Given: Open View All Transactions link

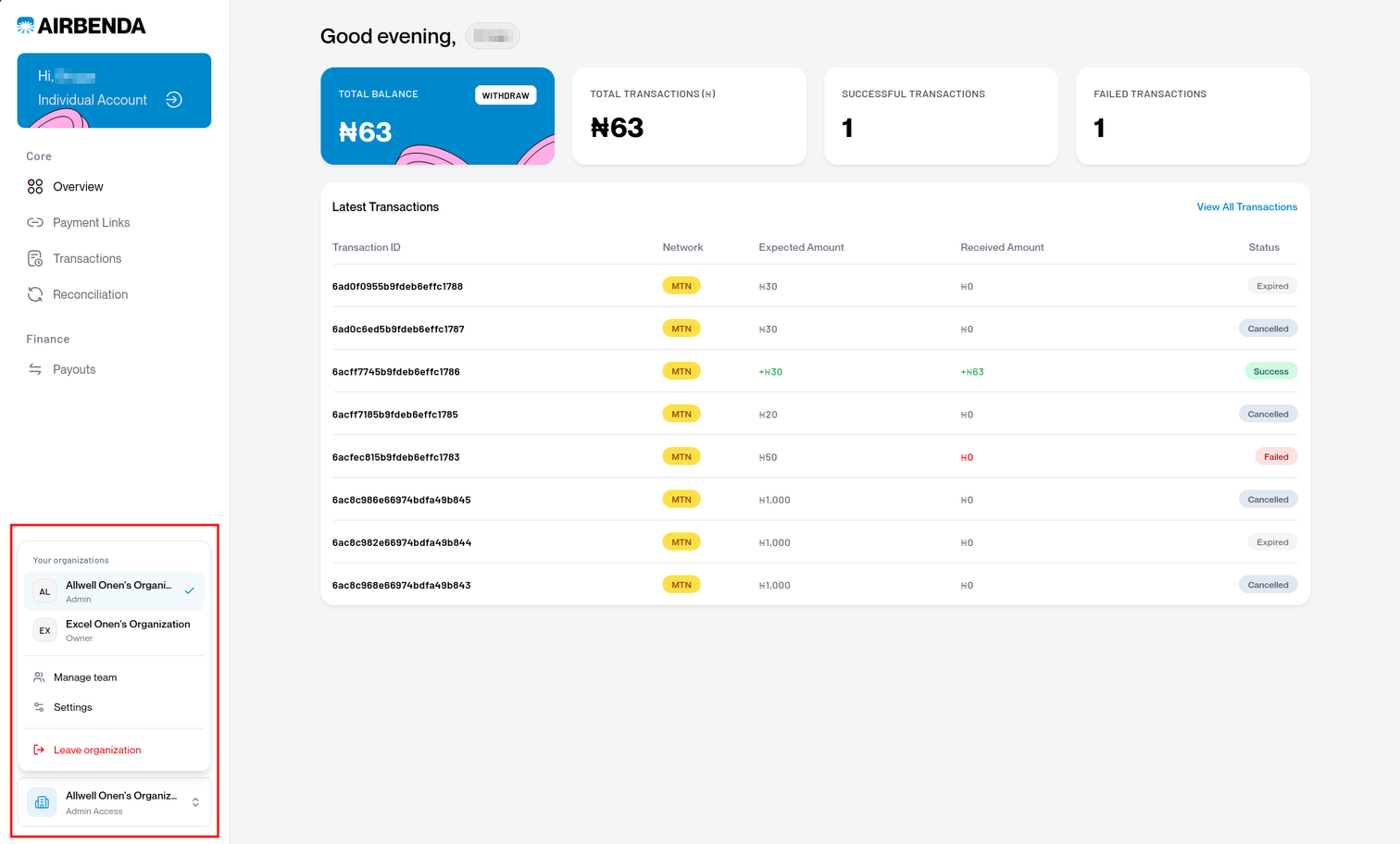Looking at the screenshot, I should [1246, 207].
